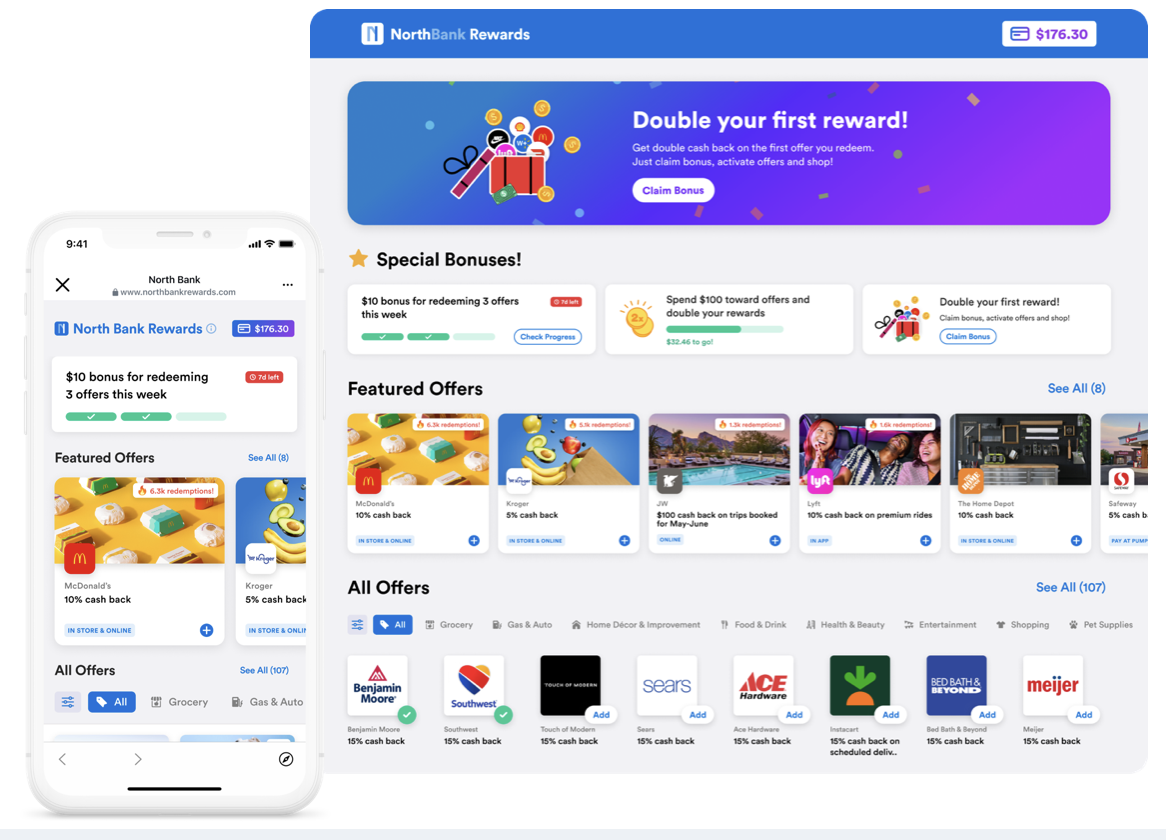Image resolution: width=1166 pixels, height=840 pixels.
Task: Open the JW pool featured offer image
Action: (719, 449)
